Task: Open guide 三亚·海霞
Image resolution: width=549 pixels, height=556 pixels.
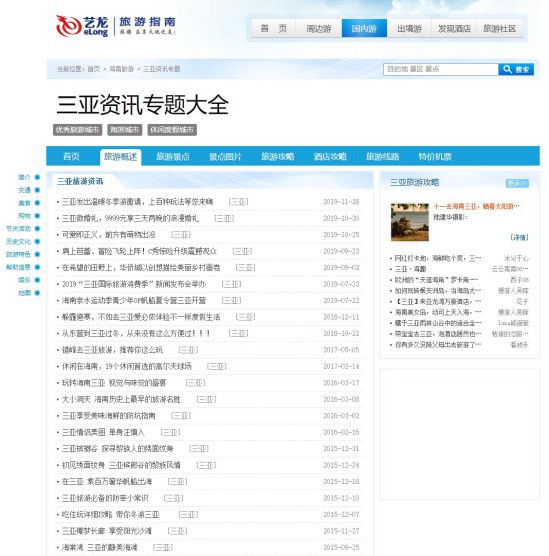Action: point(410,269)
